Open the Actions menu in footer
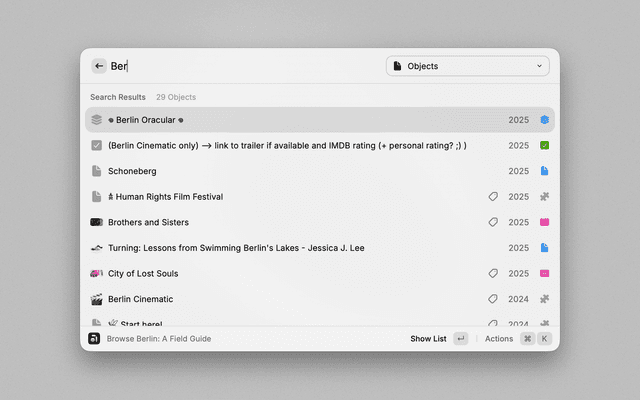The image size is (640, 400). tap(499, 339)
